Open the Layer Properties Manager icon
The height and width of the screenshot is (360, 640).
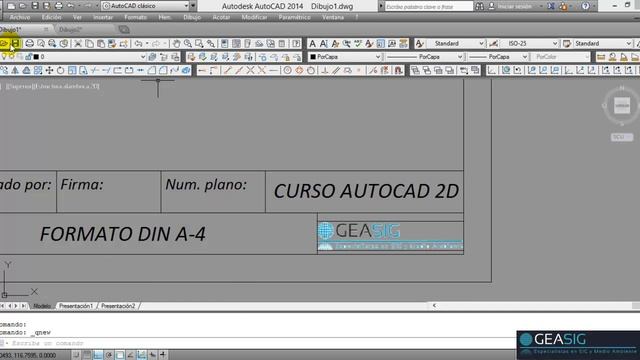click(x=152, y=57)
